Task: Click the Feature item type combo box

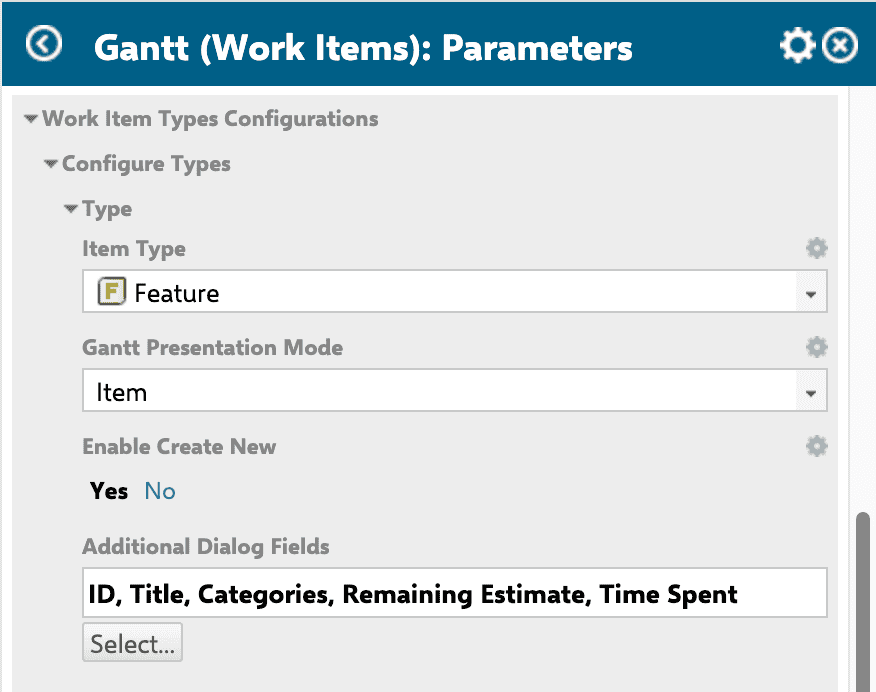Action: 455,292
